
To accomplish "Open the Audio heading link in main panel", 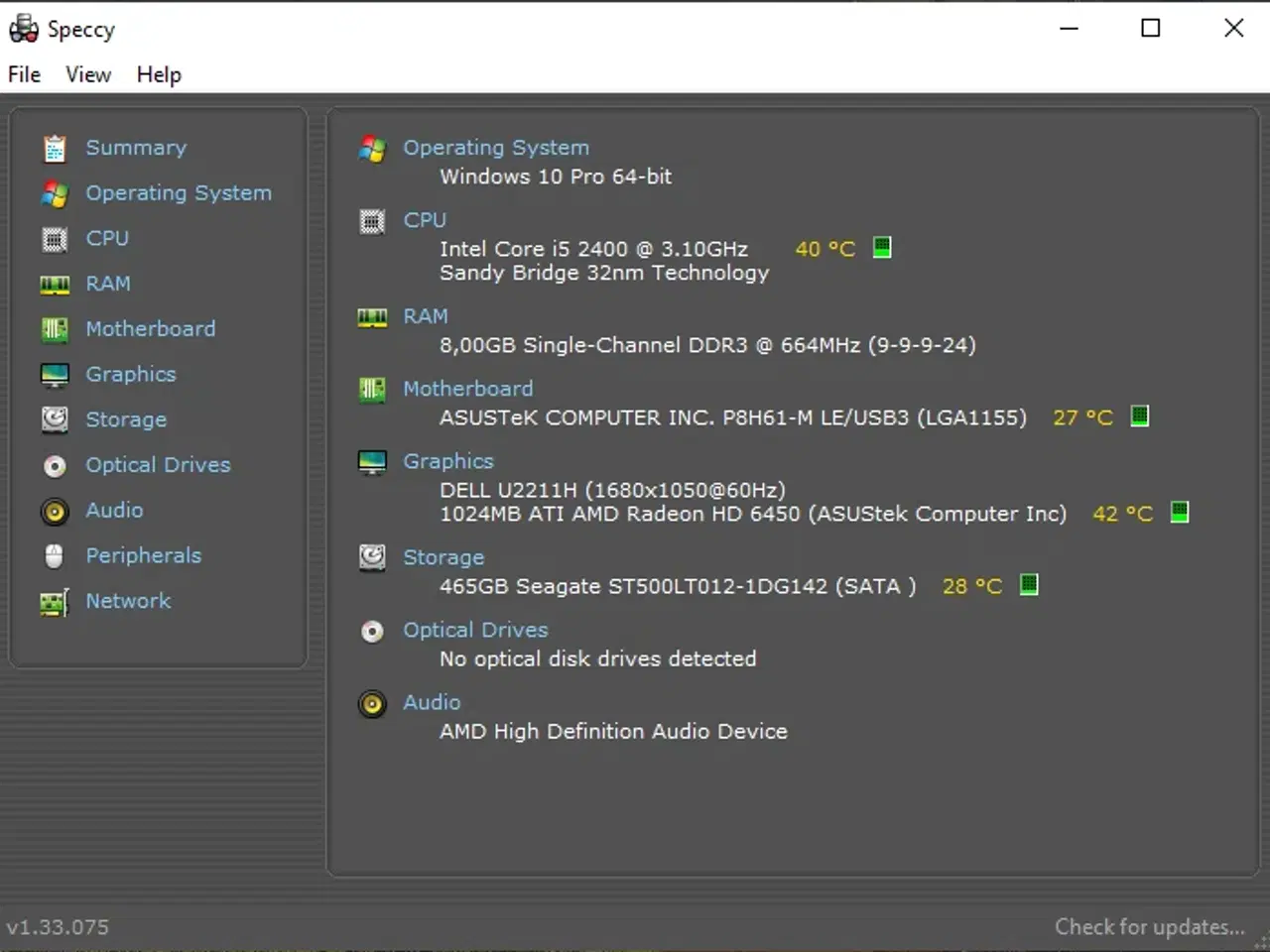I will tap(432, 702).
